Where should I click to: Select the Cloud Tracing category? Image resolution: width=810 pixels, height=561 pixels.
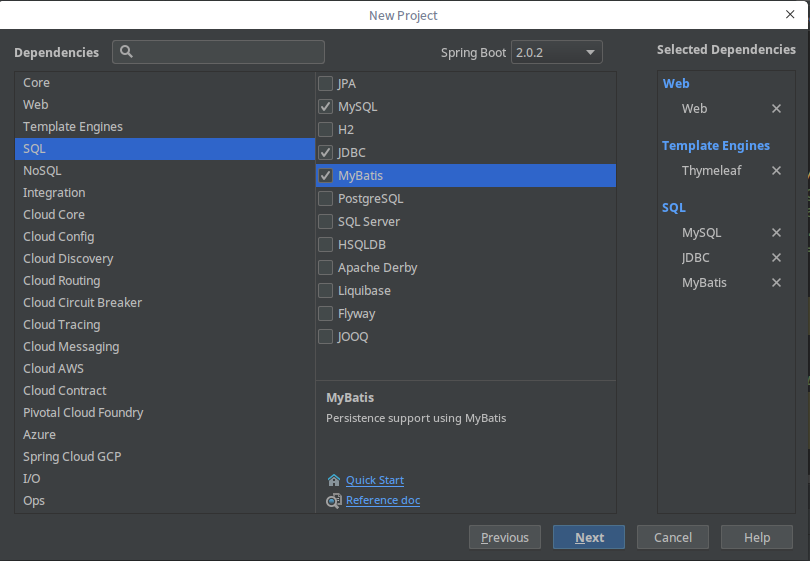pos(165,324)
